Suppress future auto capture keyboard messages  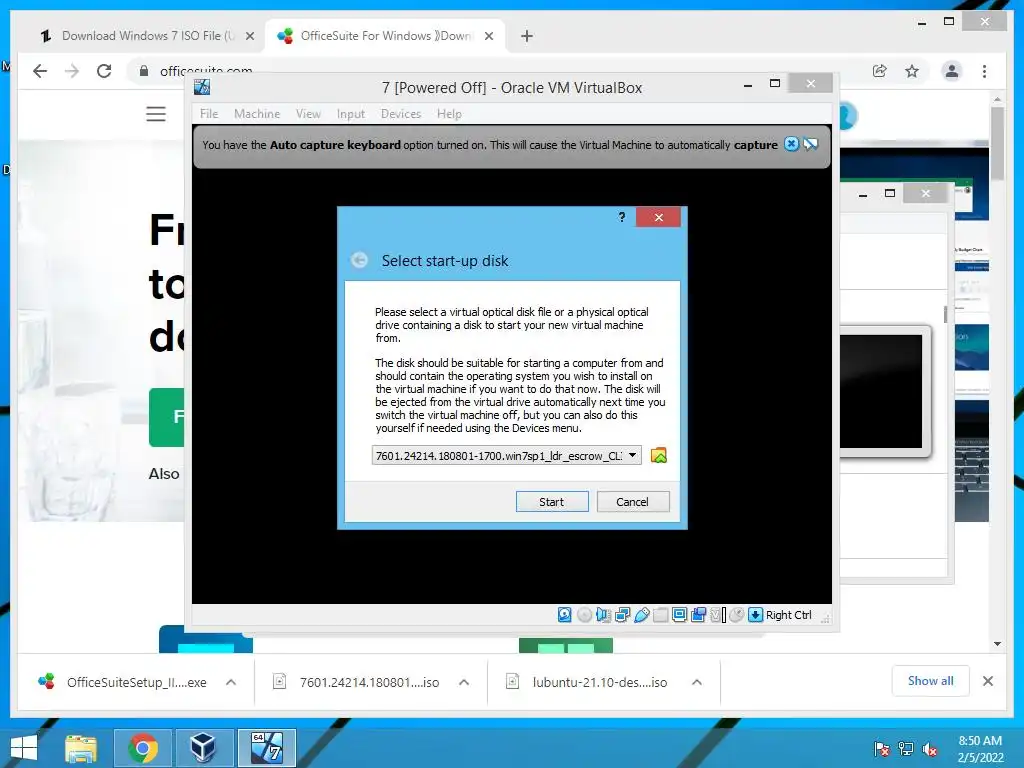tap(811, 144)
